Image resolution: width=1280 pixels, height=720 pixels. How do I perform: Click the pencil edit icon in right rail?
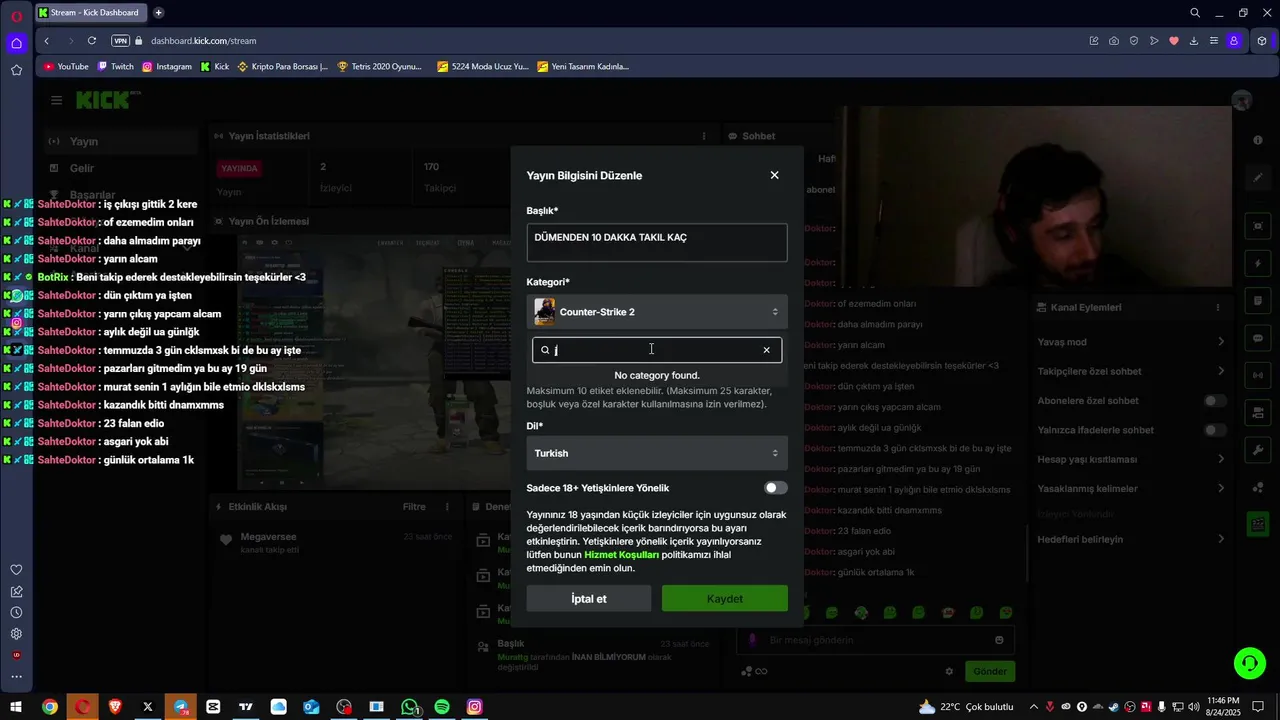click(1258, 177)
